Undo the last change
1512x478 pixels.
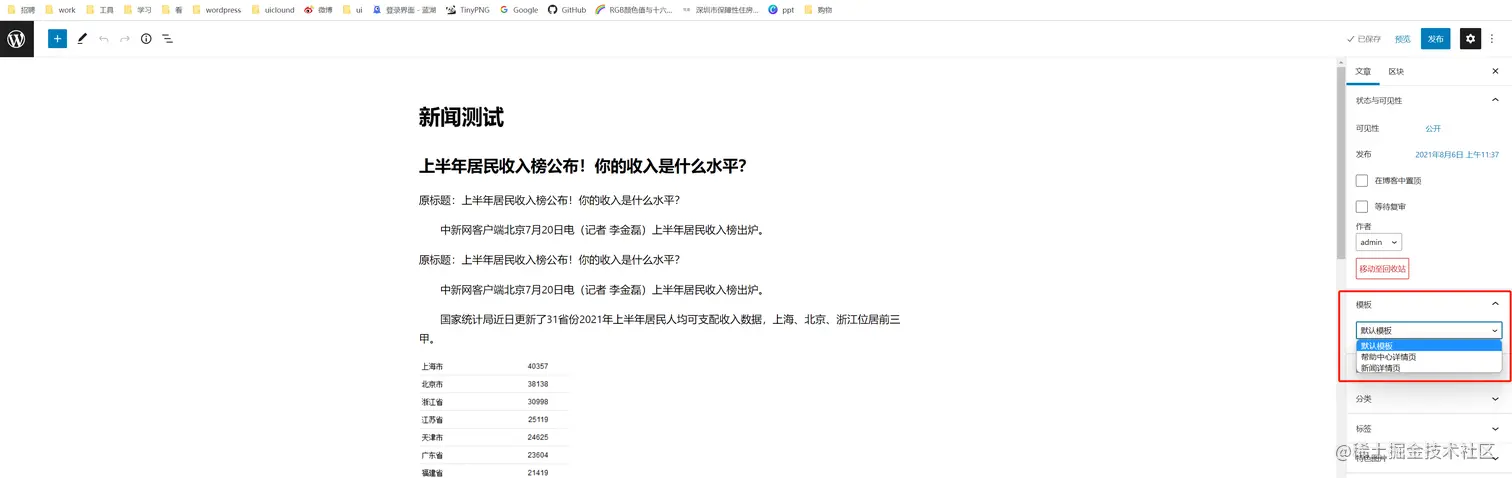coord(104,39)
